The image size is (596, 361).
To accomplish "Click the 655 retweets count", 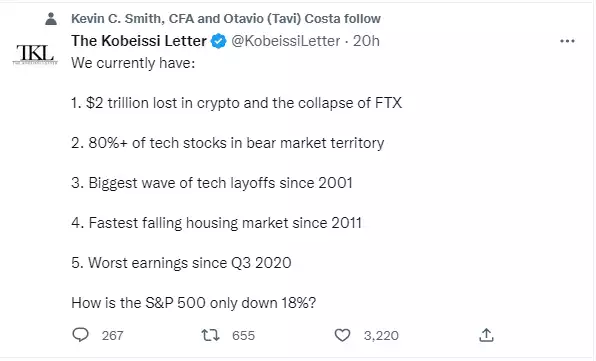I will click(243, 336).
